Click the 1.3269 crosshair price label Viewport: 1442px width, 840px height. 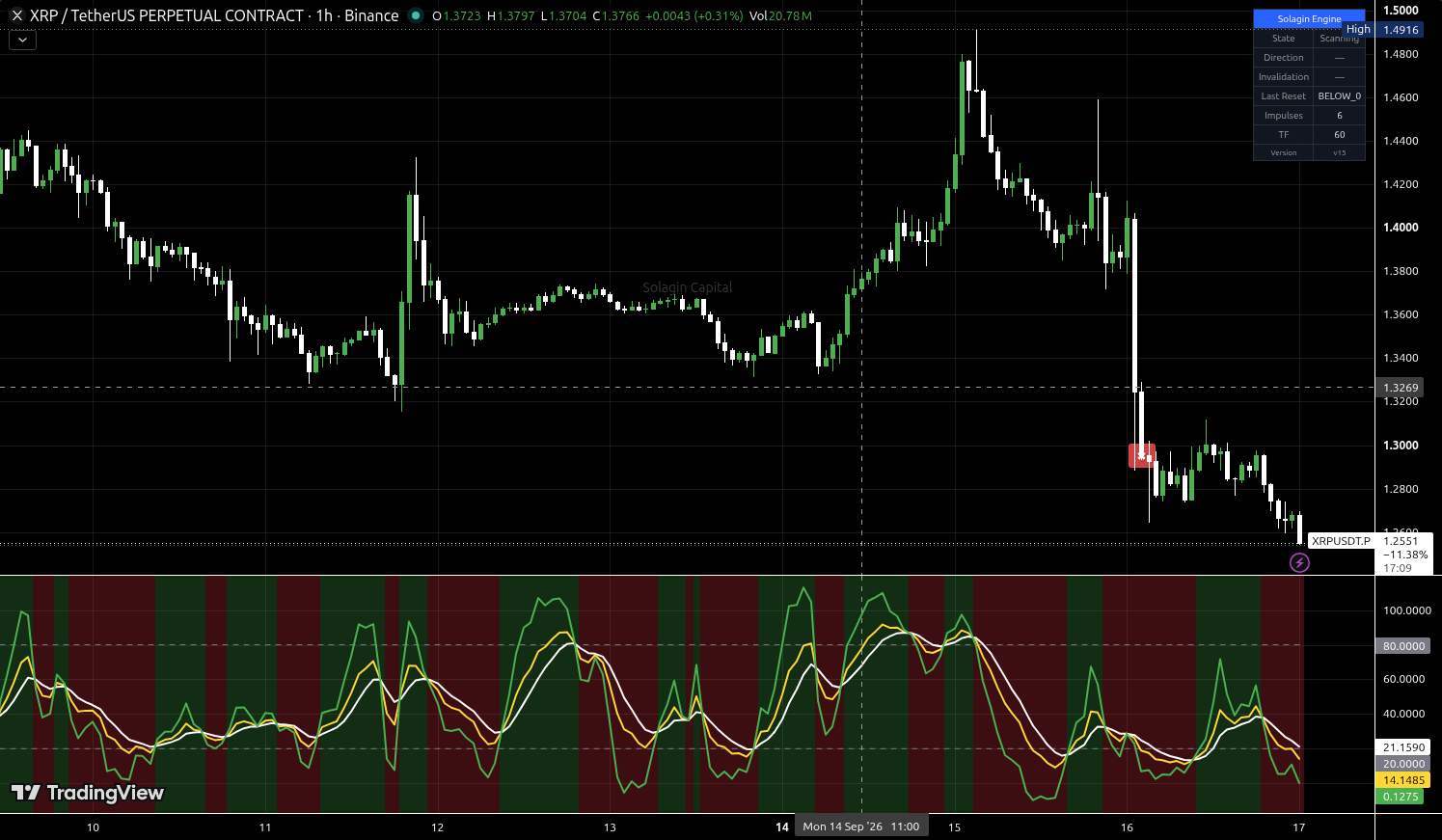click(x=1401, y=388)
